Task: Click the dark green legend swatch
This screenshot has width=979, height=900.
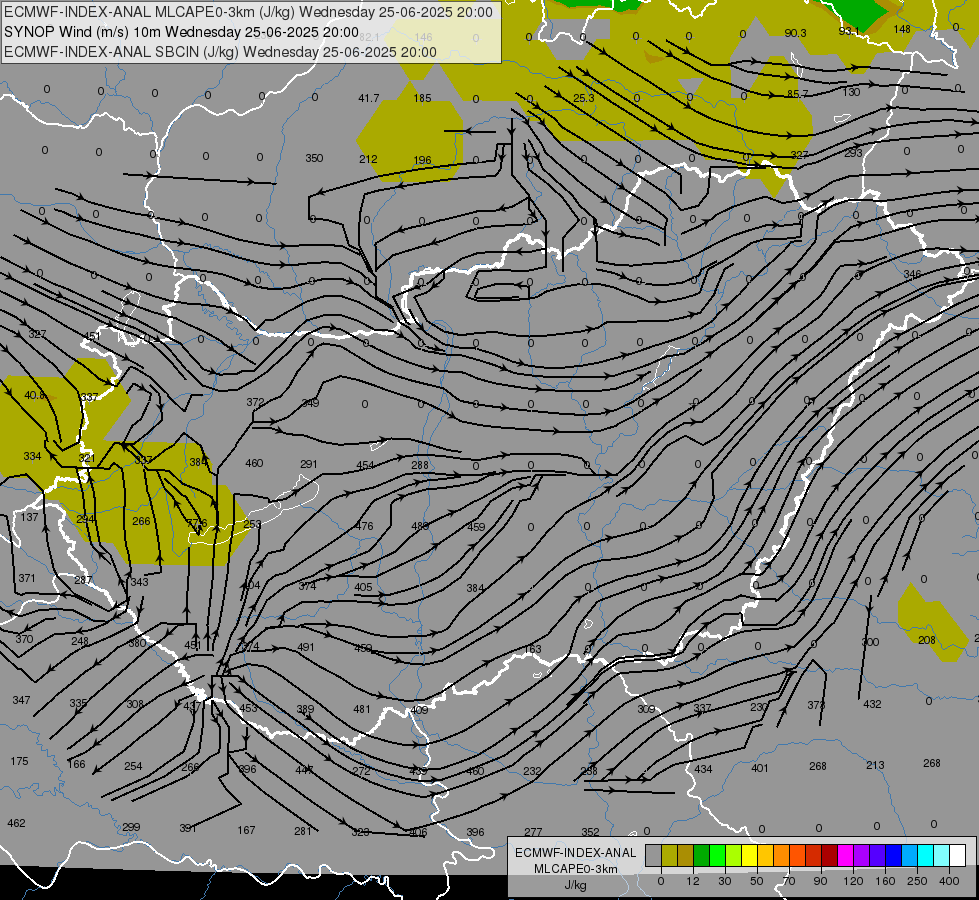Action: tap(702, 856)
